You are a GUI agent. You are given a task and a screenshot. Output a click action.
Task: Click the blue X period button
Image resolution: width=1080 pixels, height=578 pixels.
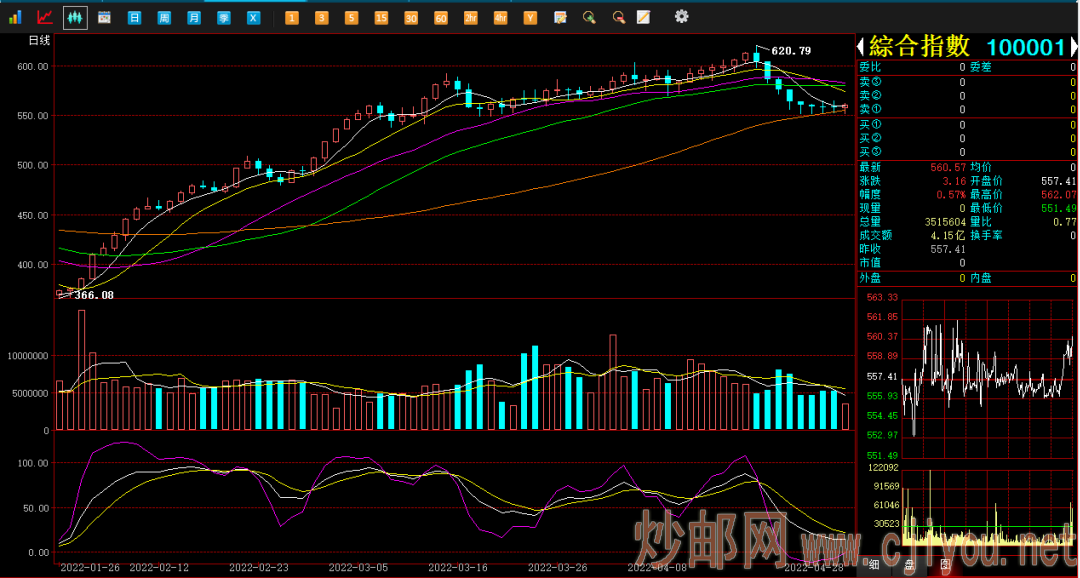pyautogui.click(x=254, y=18)
